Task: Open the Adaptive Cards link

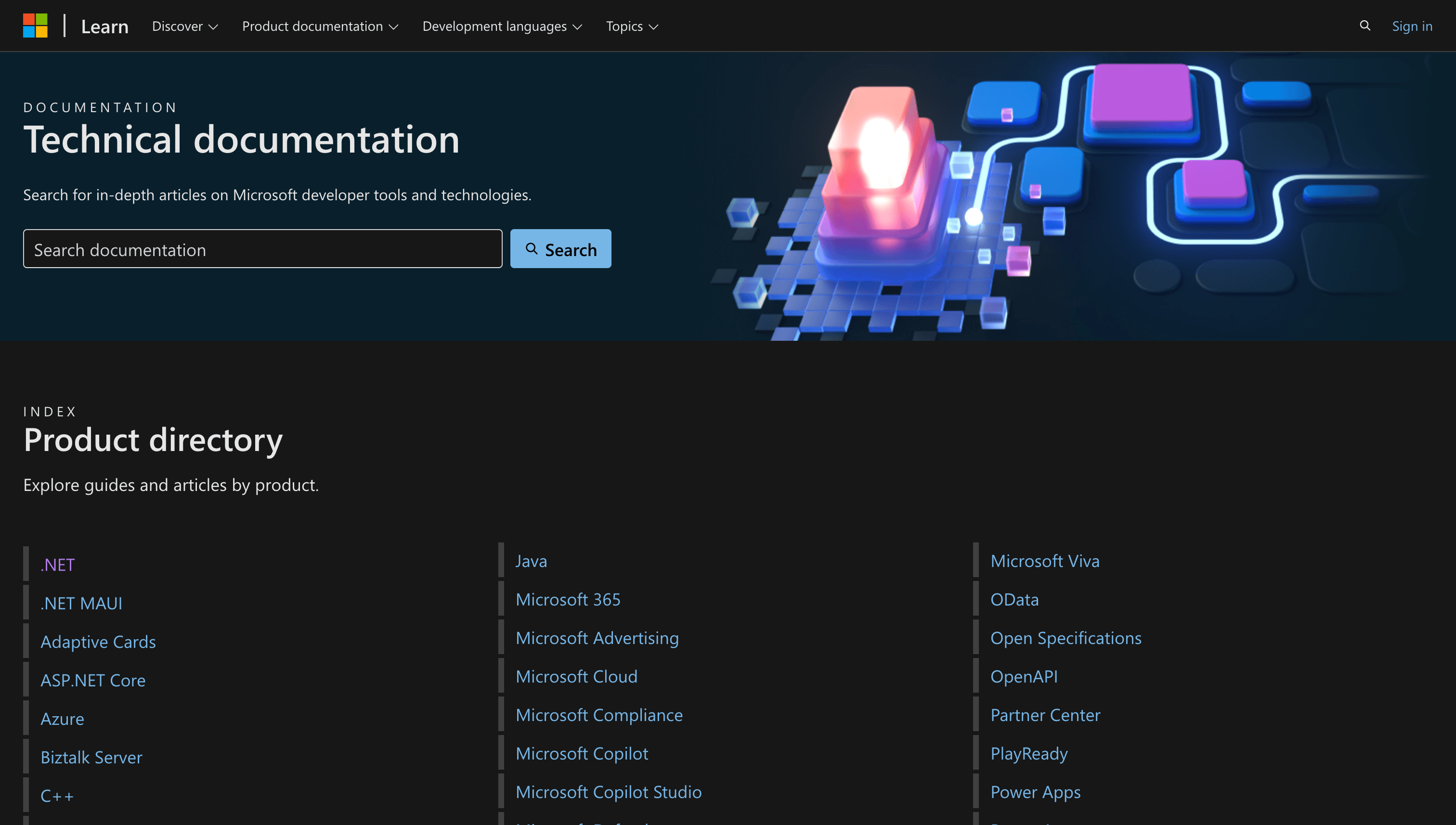Action: (x=98, y=642)
